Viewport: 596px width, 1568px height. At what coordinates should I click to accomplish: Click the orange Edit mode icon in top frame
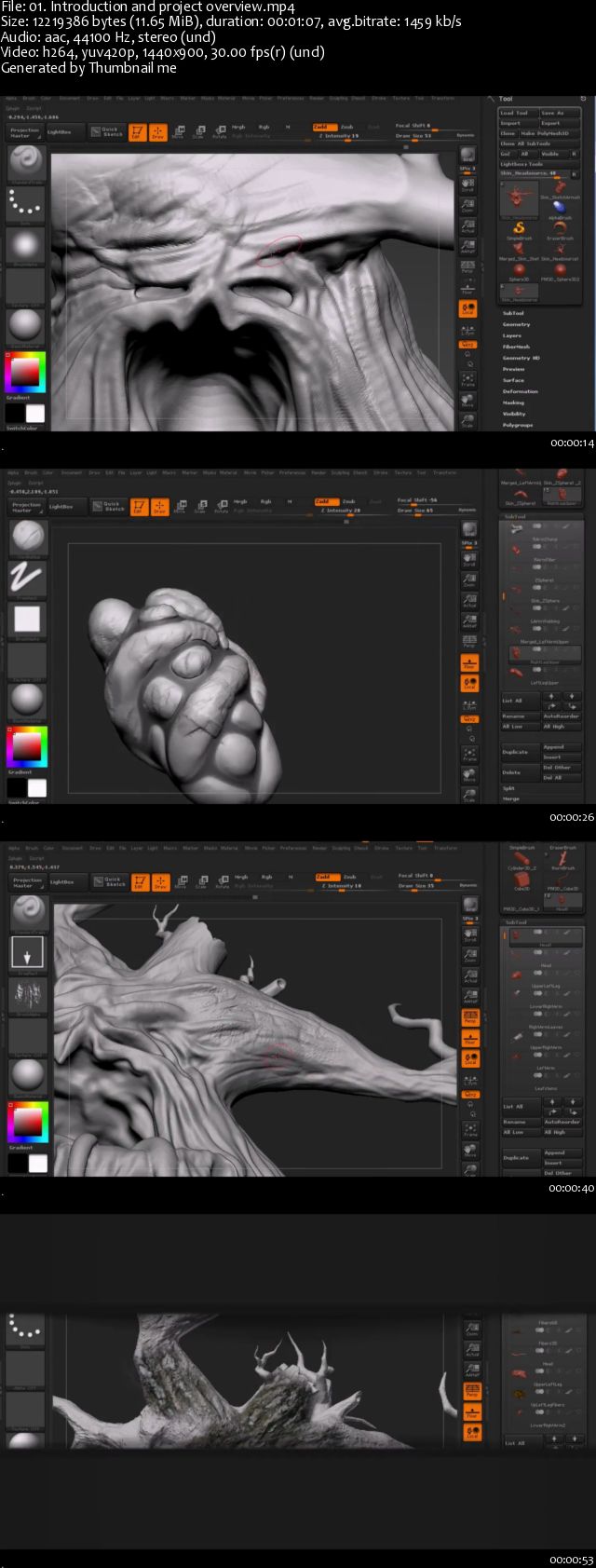[x=138, y=132]
